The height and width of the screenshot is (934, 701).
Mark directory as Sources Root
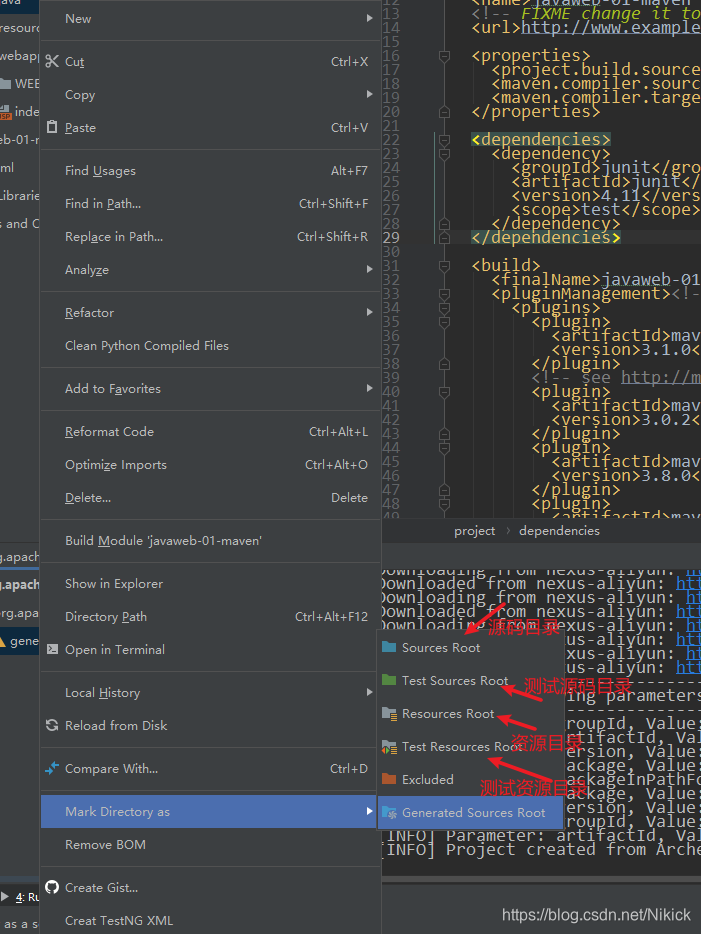(x=471, y=647)
